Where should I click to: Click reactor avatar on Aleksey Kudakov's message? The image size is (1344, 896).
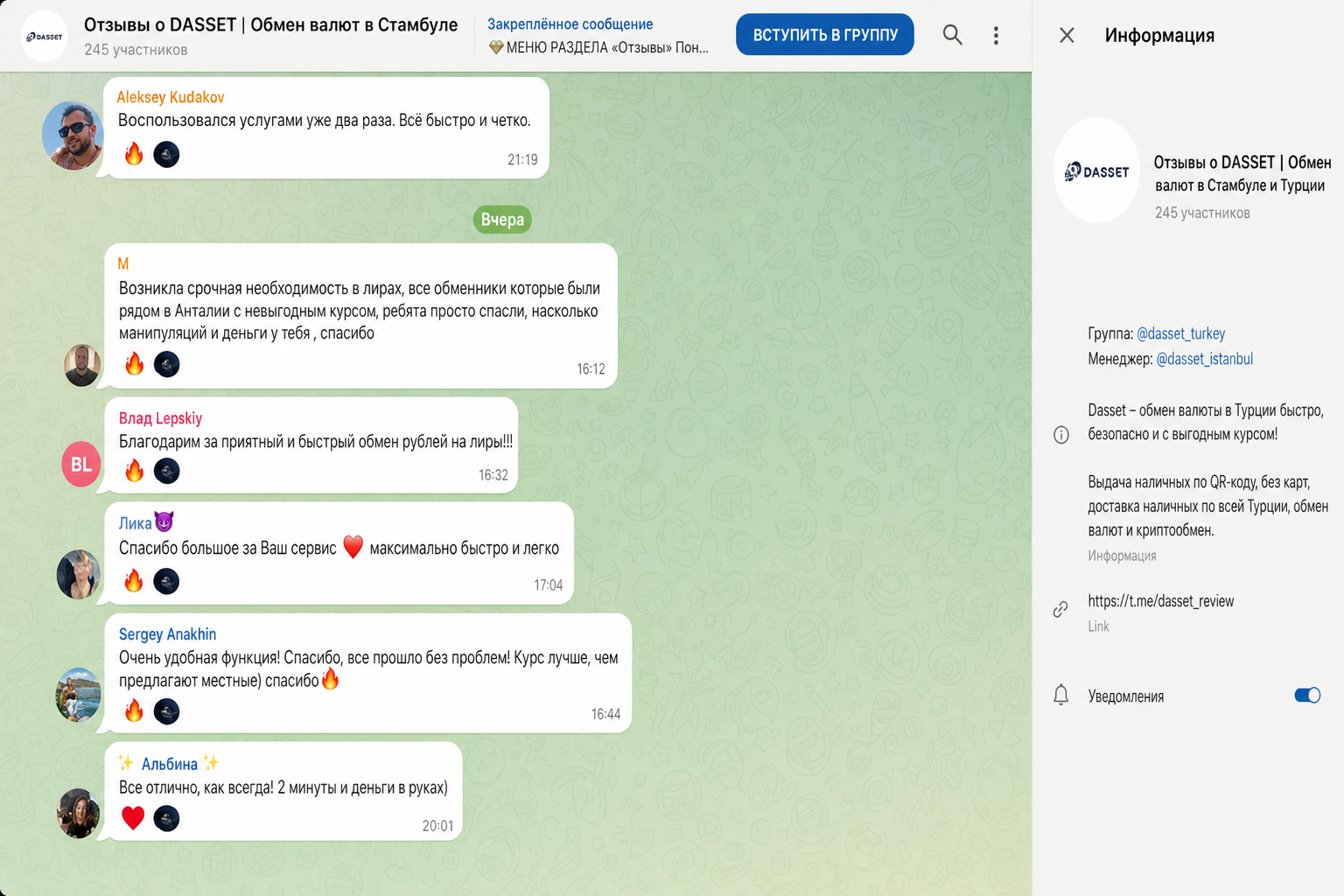[x=166, y=155]
